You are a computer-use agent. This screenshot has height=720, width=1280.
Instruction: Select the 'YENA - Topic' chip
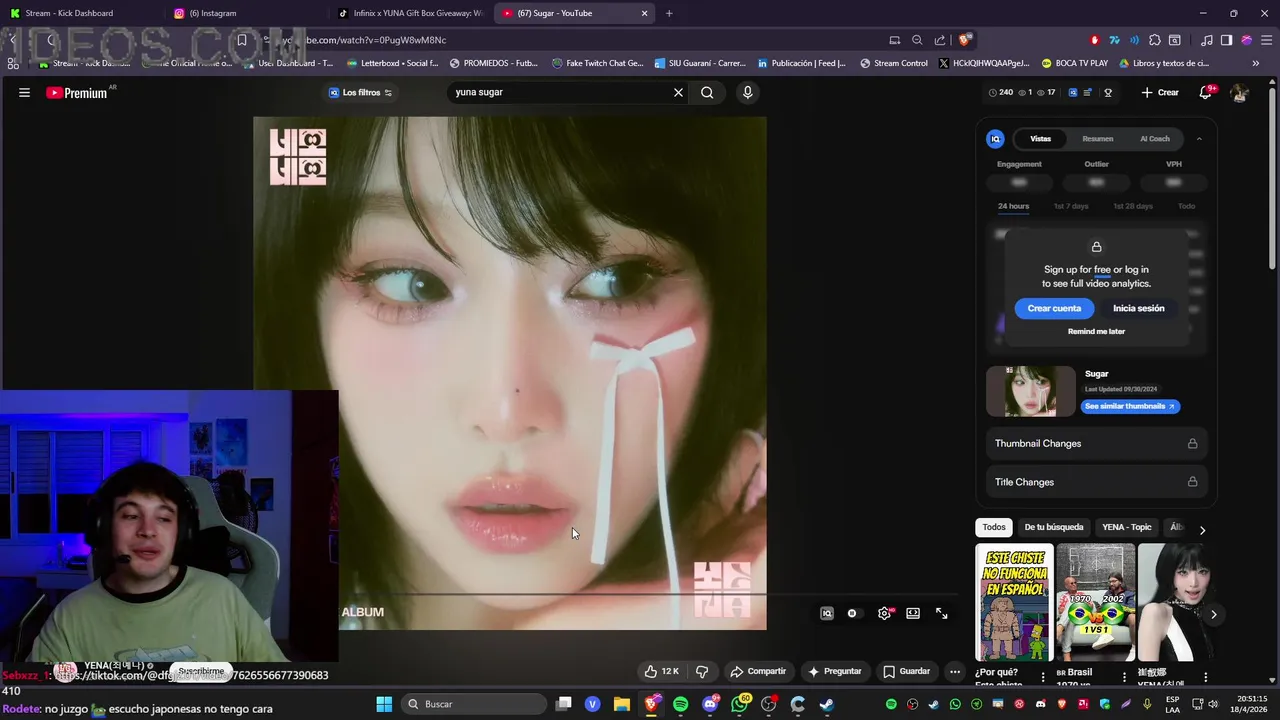pos(1127,527)
